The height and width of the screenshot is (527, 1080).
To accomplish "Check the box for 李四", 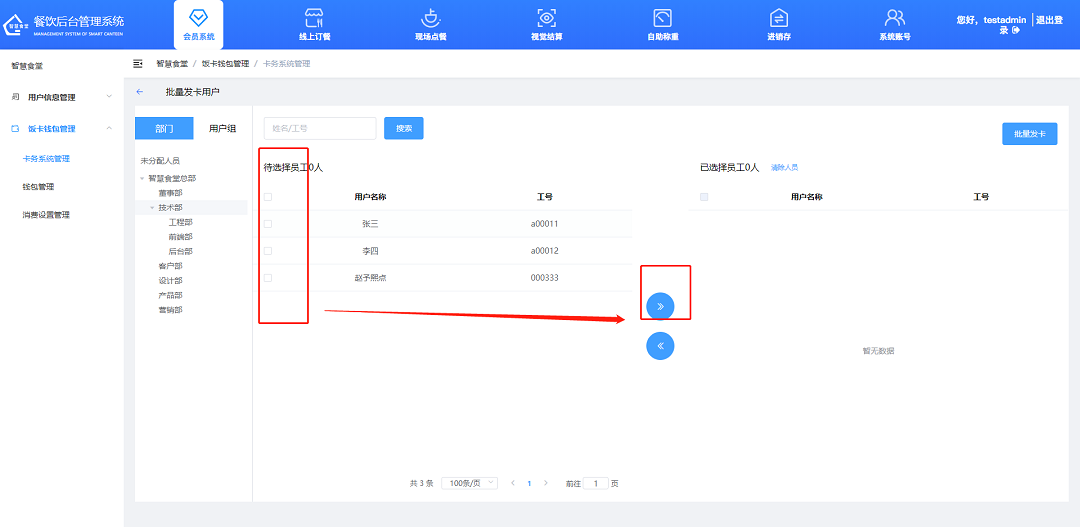I will [x=268, y=251].
